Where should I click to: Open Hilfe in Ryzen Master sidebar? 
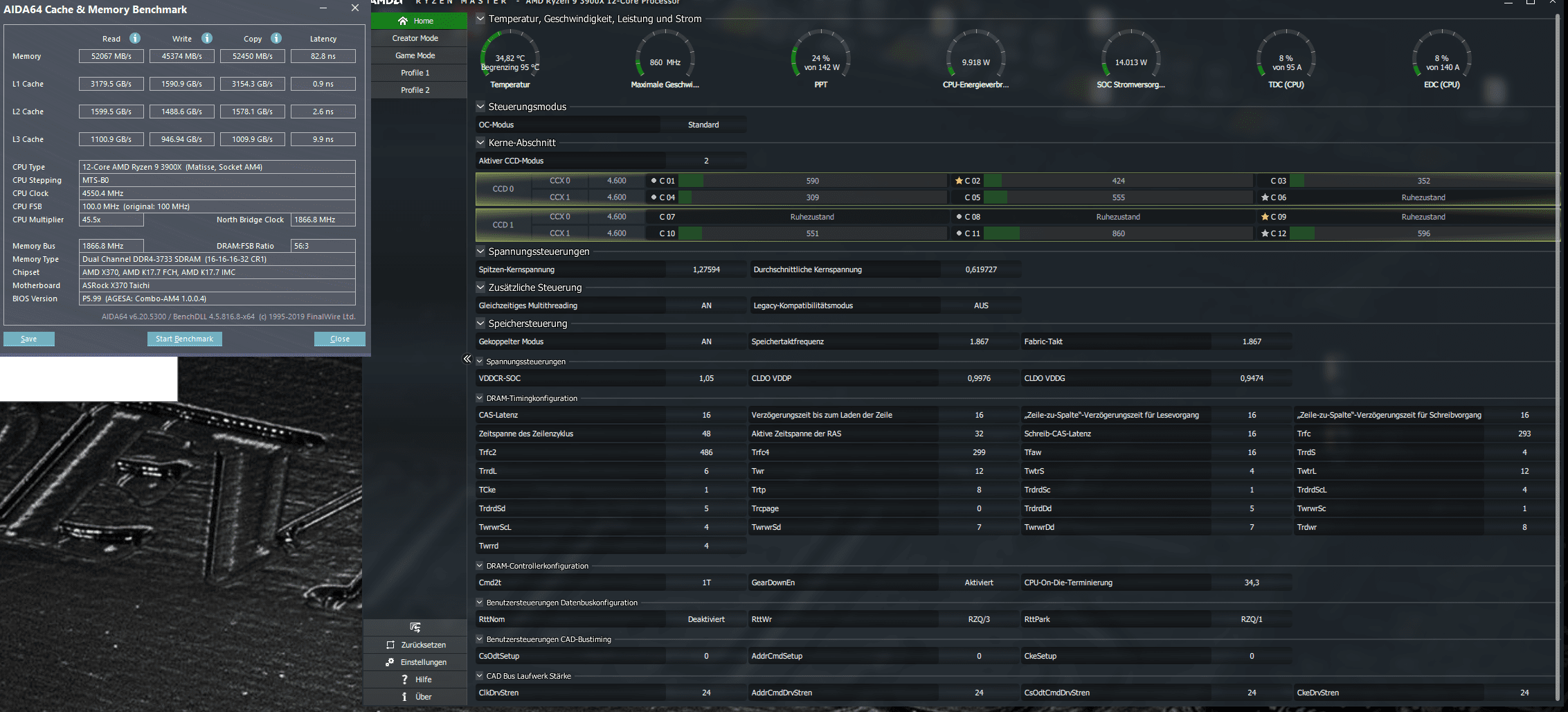point(416,679)
